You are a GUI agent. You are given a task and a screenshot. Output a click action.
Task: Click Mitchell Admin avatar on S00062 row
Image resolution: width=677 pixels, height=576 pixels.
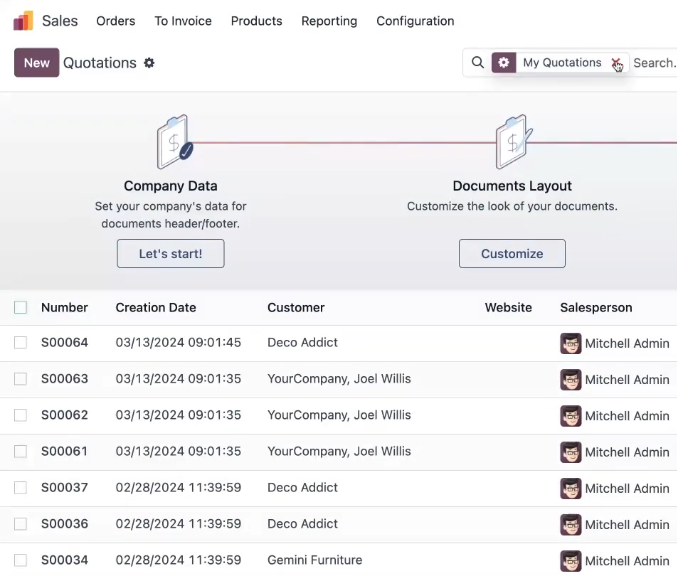point(570,416)
